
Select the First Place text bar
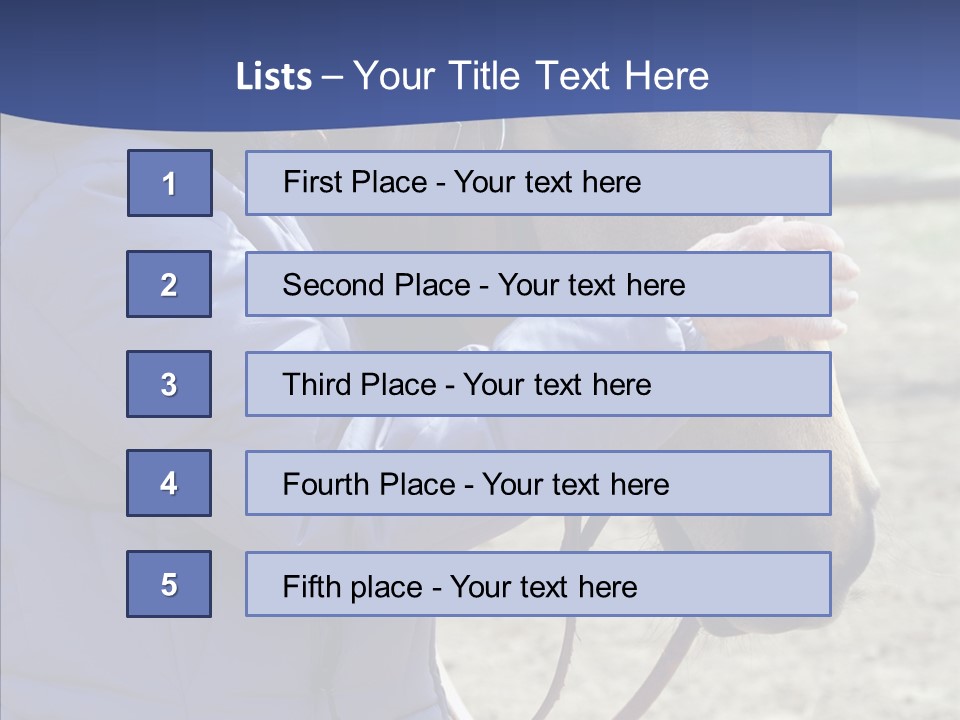tap(538, 183)
